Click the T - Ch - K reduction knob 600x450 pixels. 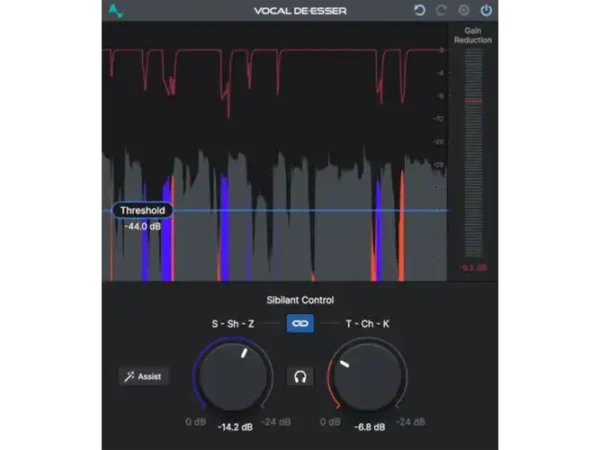tap(367, 377)
